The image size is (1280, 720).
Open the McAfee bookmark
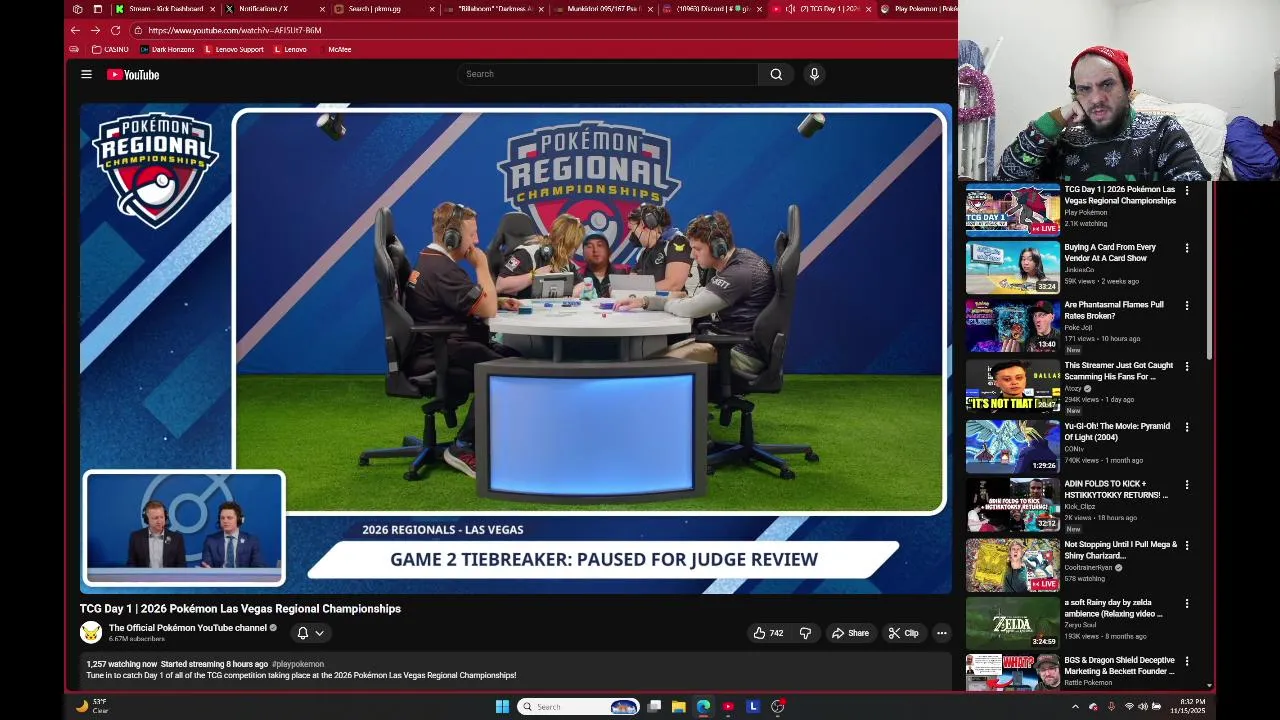339,49
